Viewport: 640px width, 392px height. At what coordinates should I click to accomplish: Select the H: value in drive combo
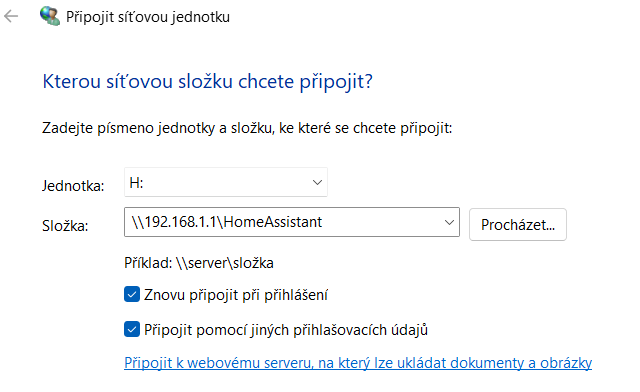136,183
